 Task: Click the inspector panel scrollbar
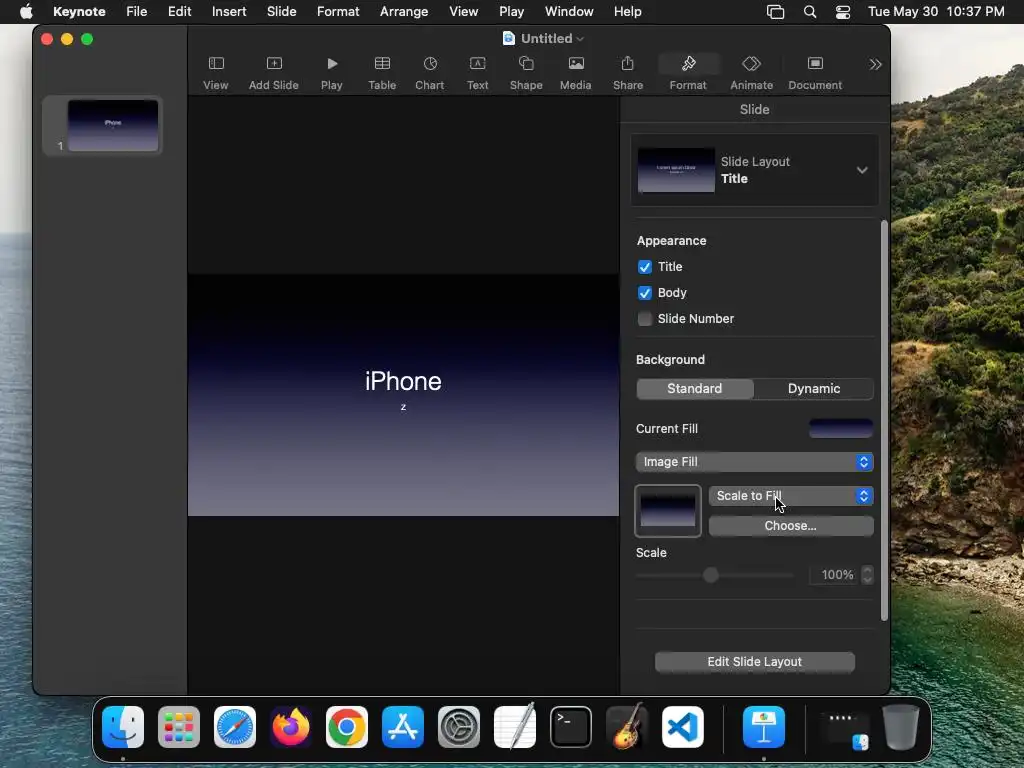tap(884, 421)
